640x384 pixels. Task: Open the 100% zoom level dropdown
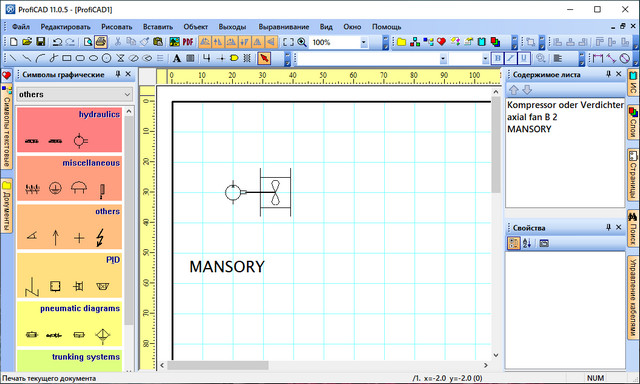tap(363, 42)
